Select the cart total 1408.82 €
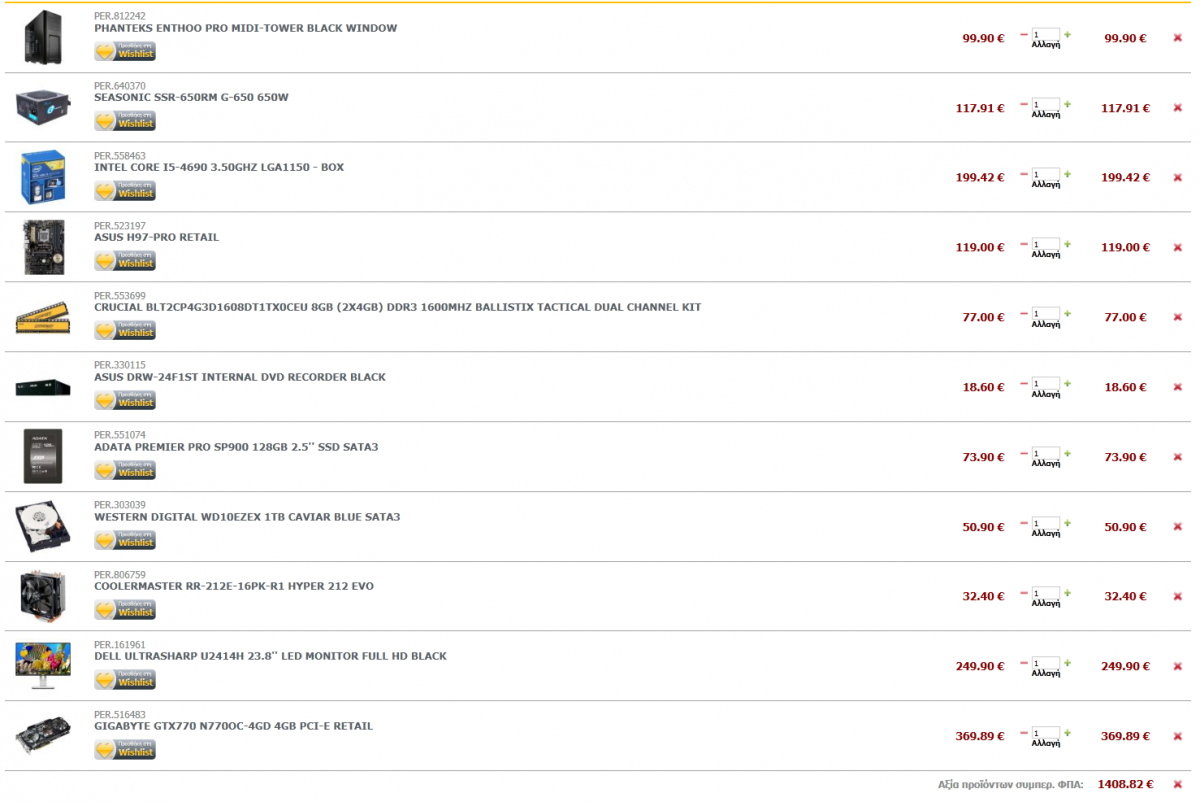The height and width of the screenshot is (802, 1200). [1125, 785]
